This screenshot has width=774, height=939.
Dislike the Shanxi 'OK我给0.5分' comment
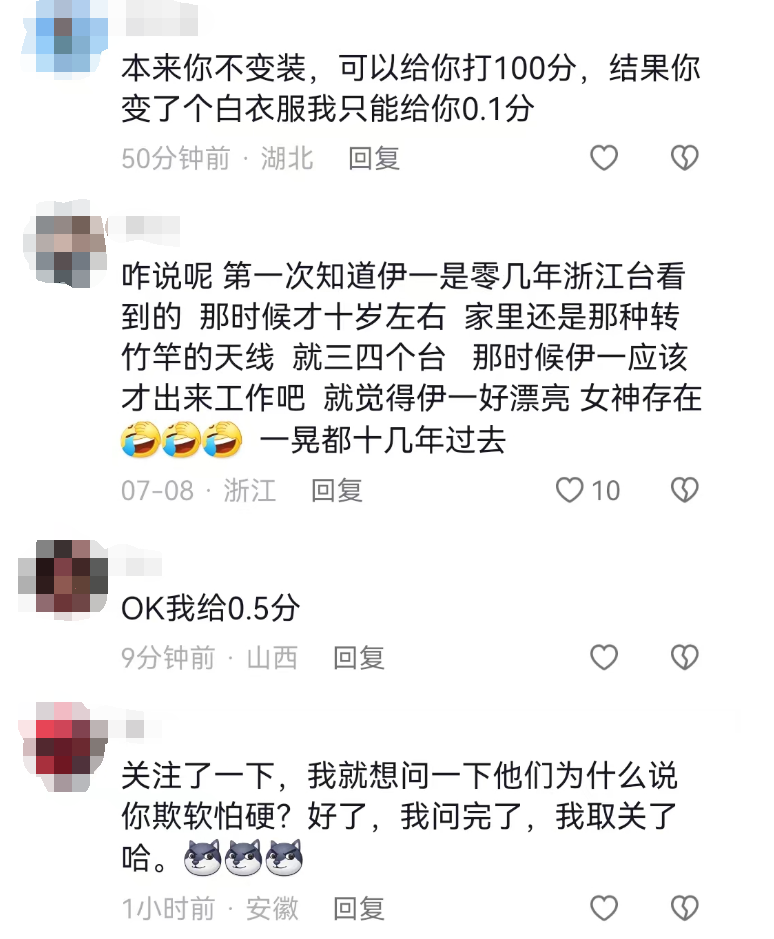(684, 658)
